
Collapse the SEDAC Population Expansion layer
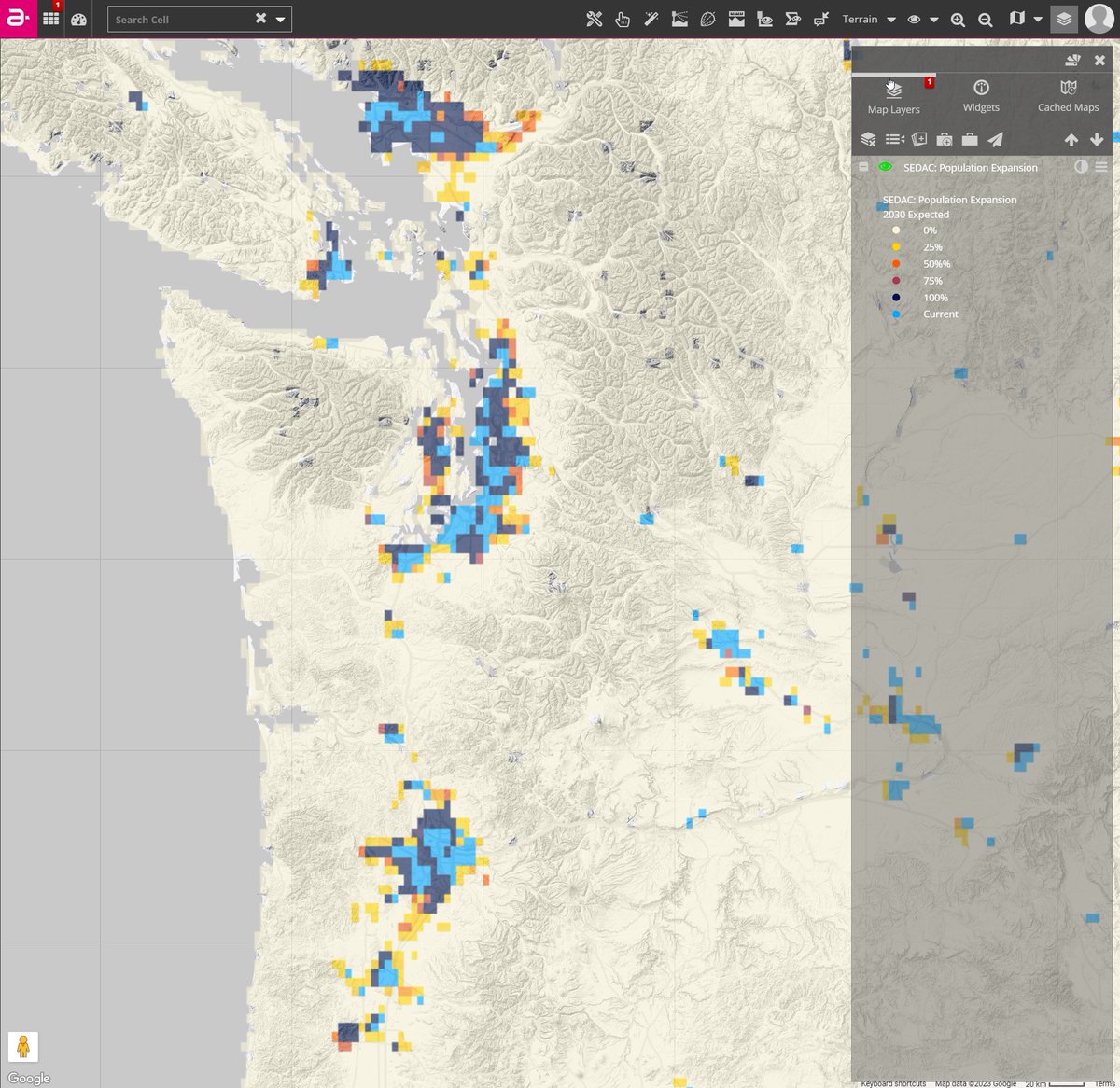[x=863, y=167]
